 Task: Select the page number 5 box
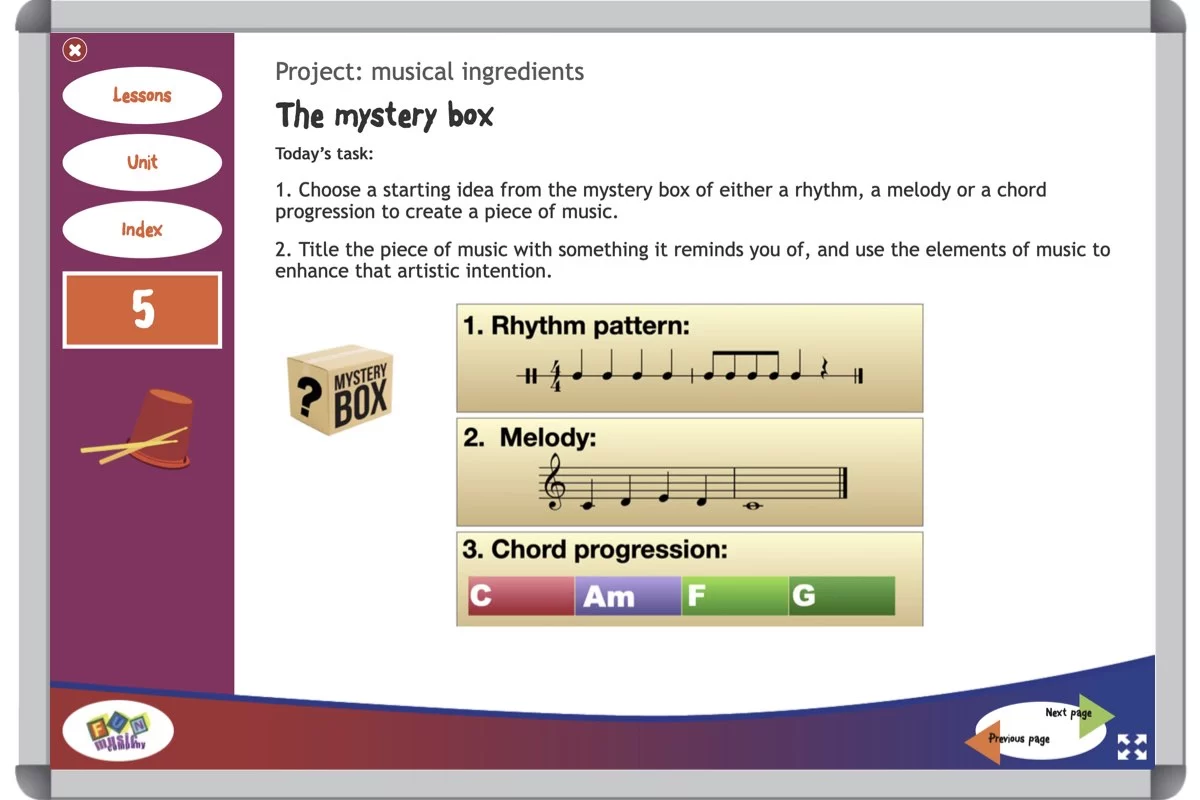click(142, 310)
